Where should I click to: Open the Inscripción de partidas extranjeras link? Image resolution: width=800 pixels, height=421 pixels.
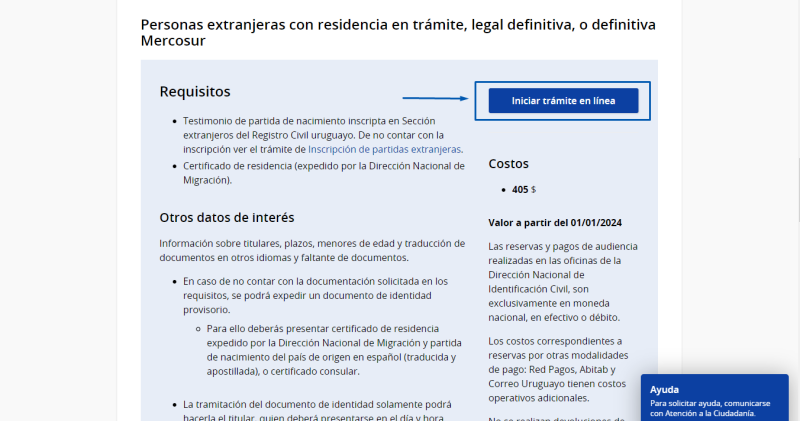[x=384, y=149]
